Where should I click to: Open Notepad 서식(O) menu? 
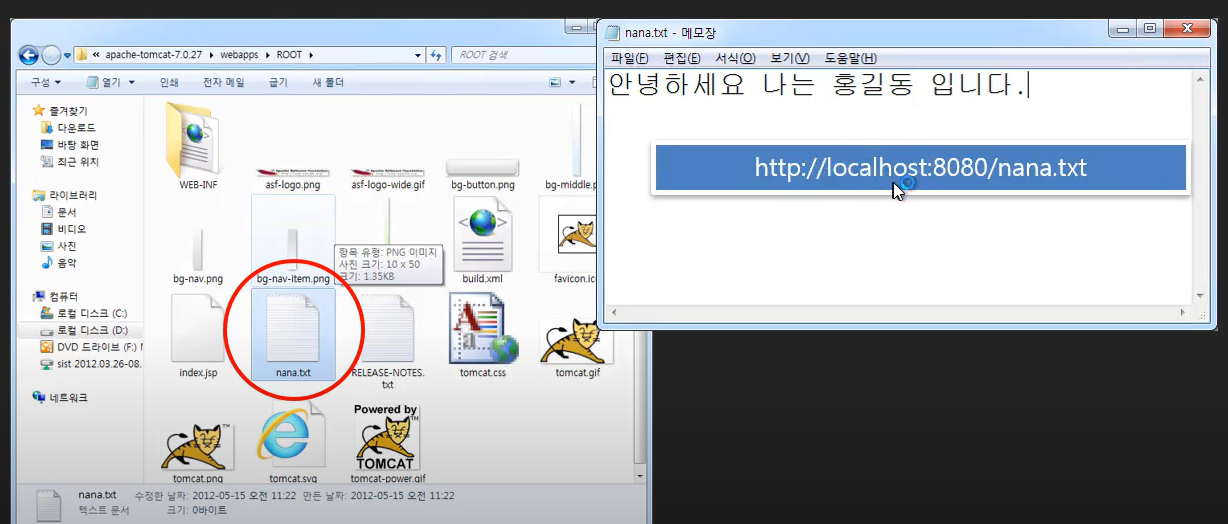735,59
